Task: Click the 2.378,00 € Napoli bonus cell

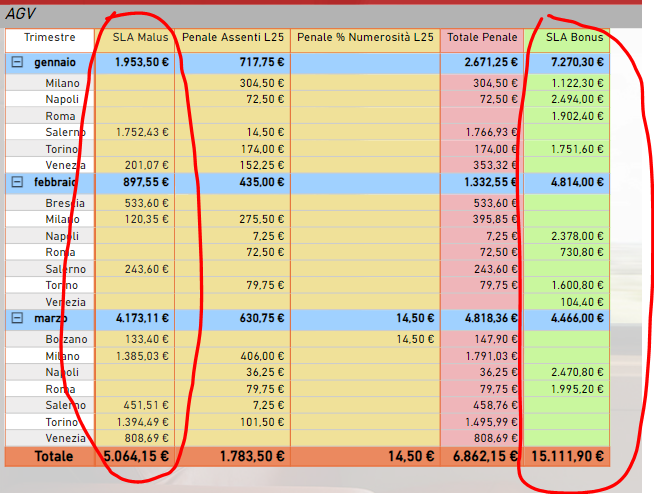Action: pyautogui.click(x=577, y=236)
